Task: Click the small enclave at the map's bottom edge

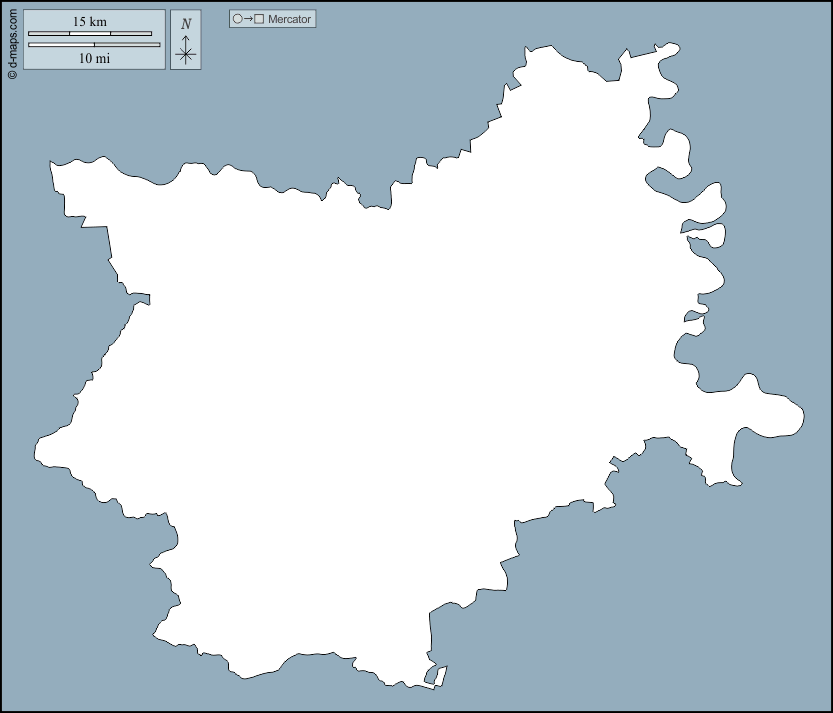Action: coord(436,676)
